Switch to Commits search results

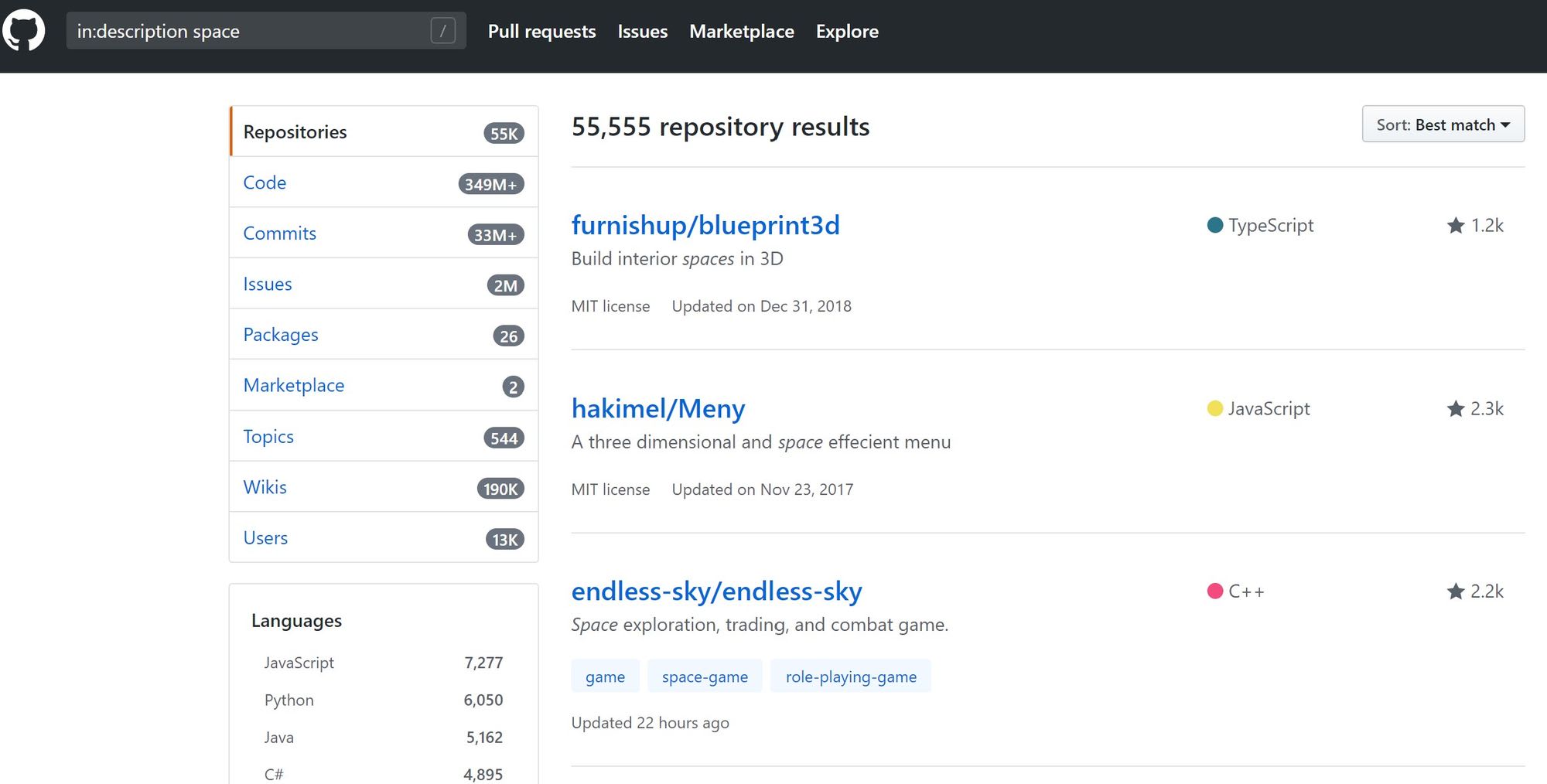click(384, 233)
